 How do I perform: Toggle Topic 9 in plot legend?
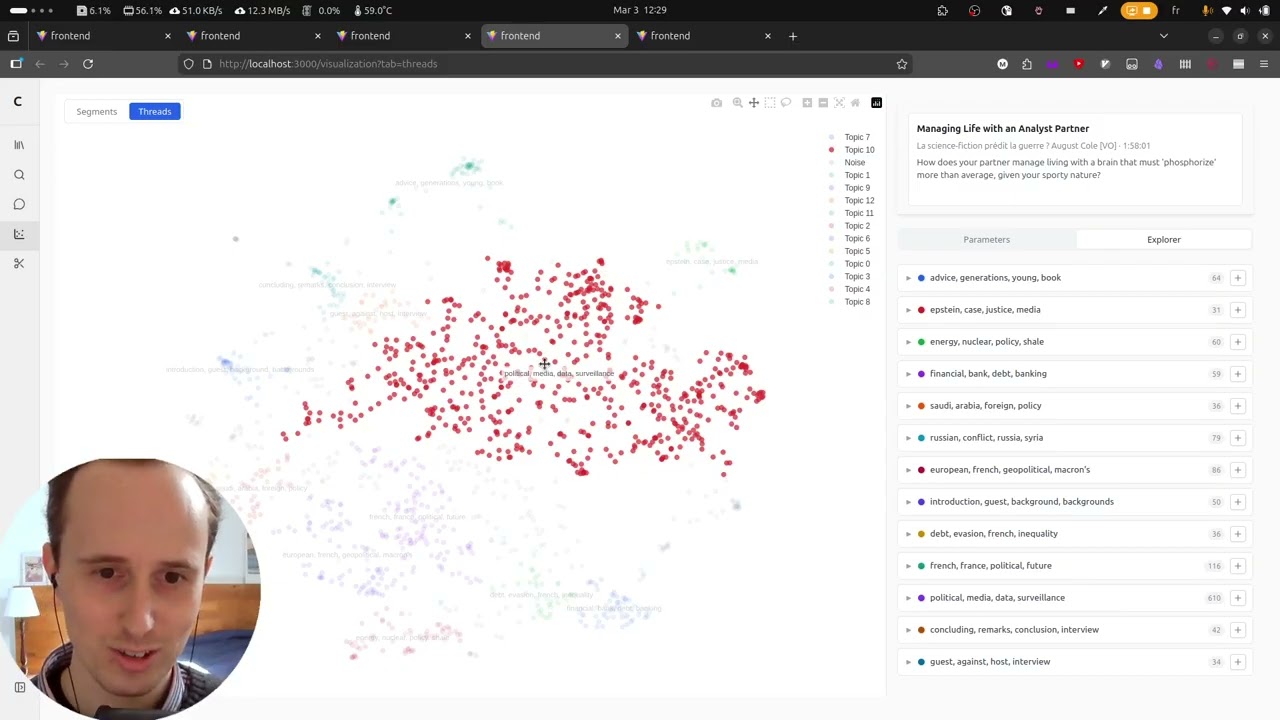[850, 188]
